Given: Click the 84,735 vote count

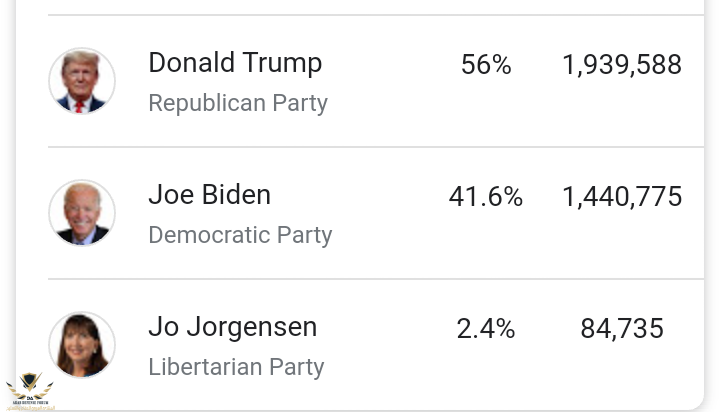Looking at the screenshot, I should [622, 329].
